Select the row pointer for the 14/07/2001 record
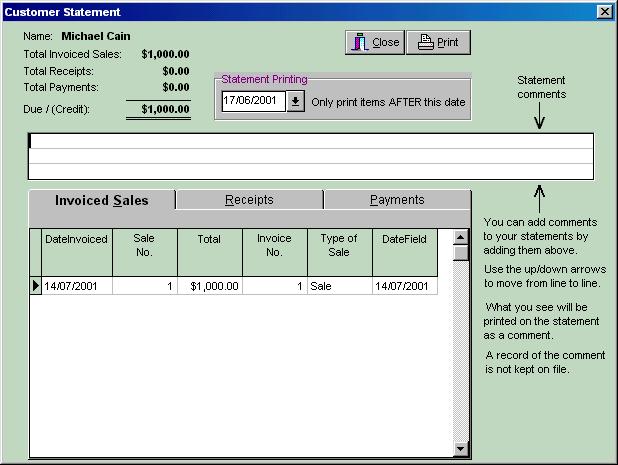618x465 pixels. tap(35, 286)
